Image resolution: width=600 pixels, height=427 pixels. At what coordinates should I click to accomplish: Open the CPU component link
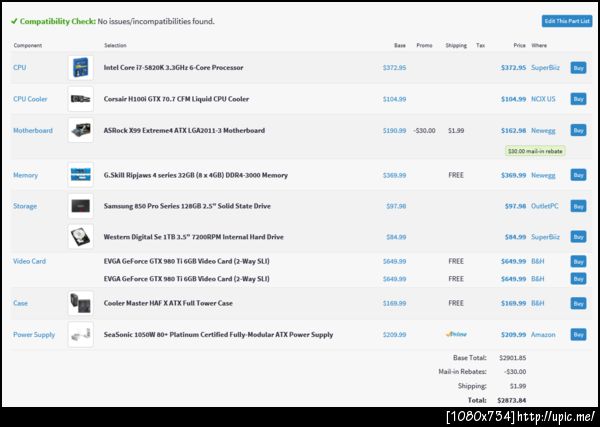coord(20,67)
